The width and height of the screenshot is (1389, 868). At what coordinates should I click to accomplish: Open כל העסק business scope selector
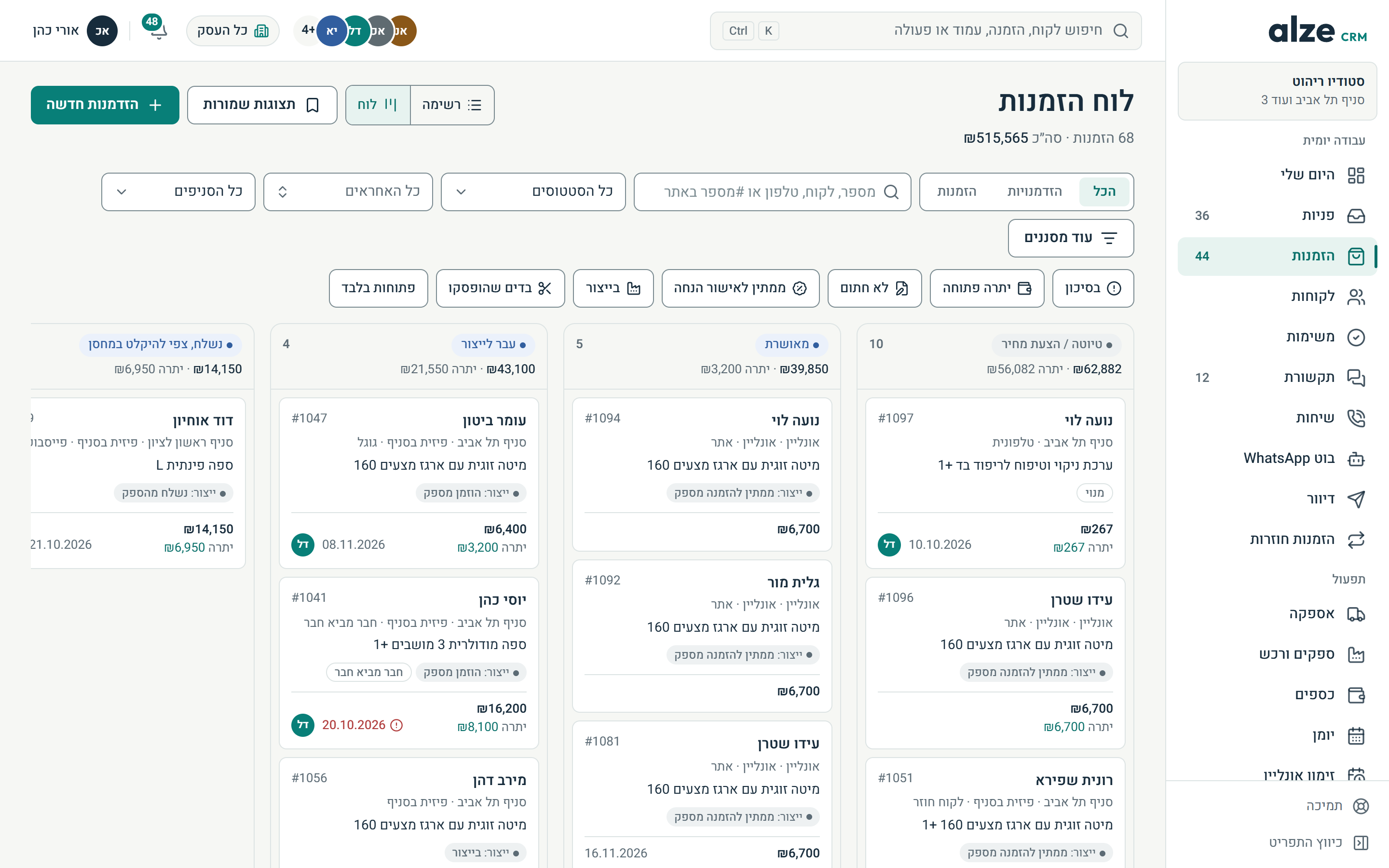click(232, 30)
